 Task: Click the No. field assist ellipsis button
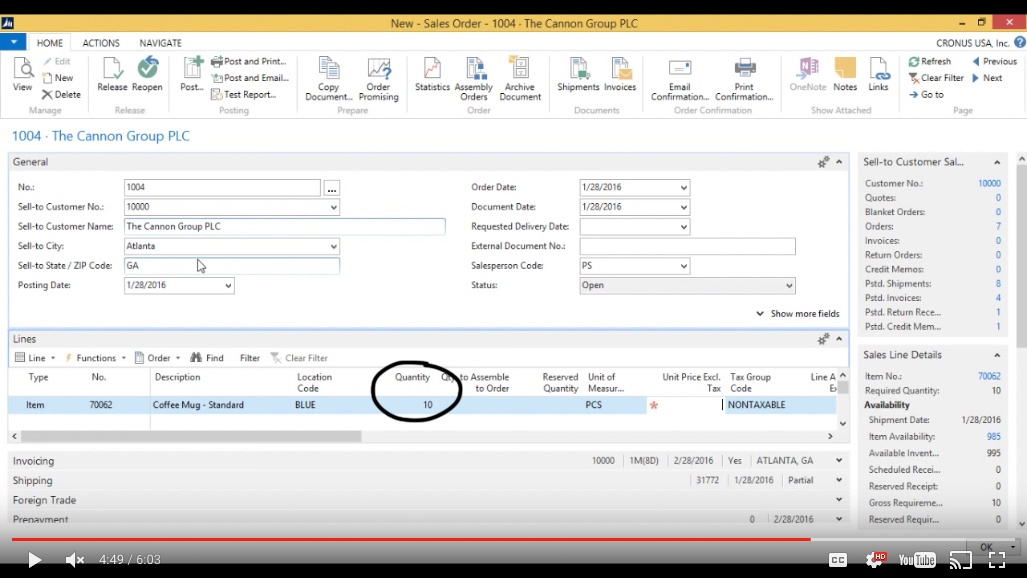[x=331, y=188]
